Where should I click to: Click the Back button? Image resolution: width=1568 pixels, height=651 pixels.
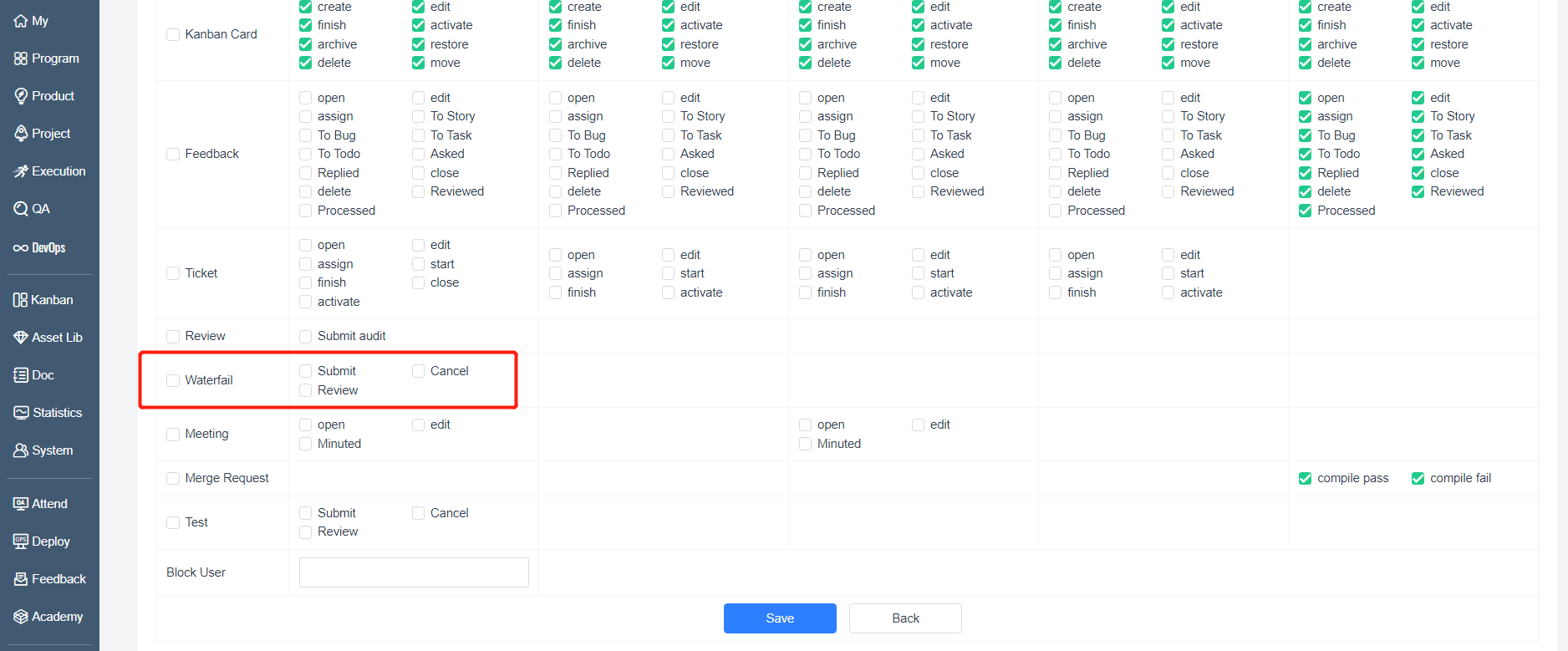pyautogui.click(x=905, y=618)
